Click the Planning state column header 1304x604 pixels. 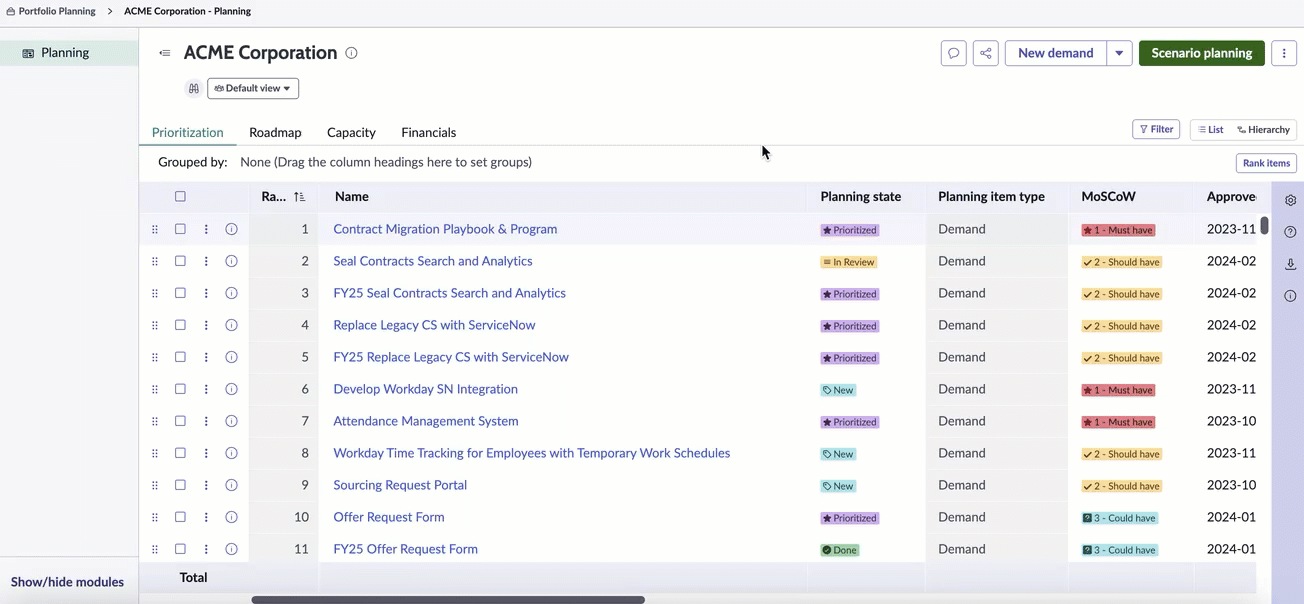861,197
